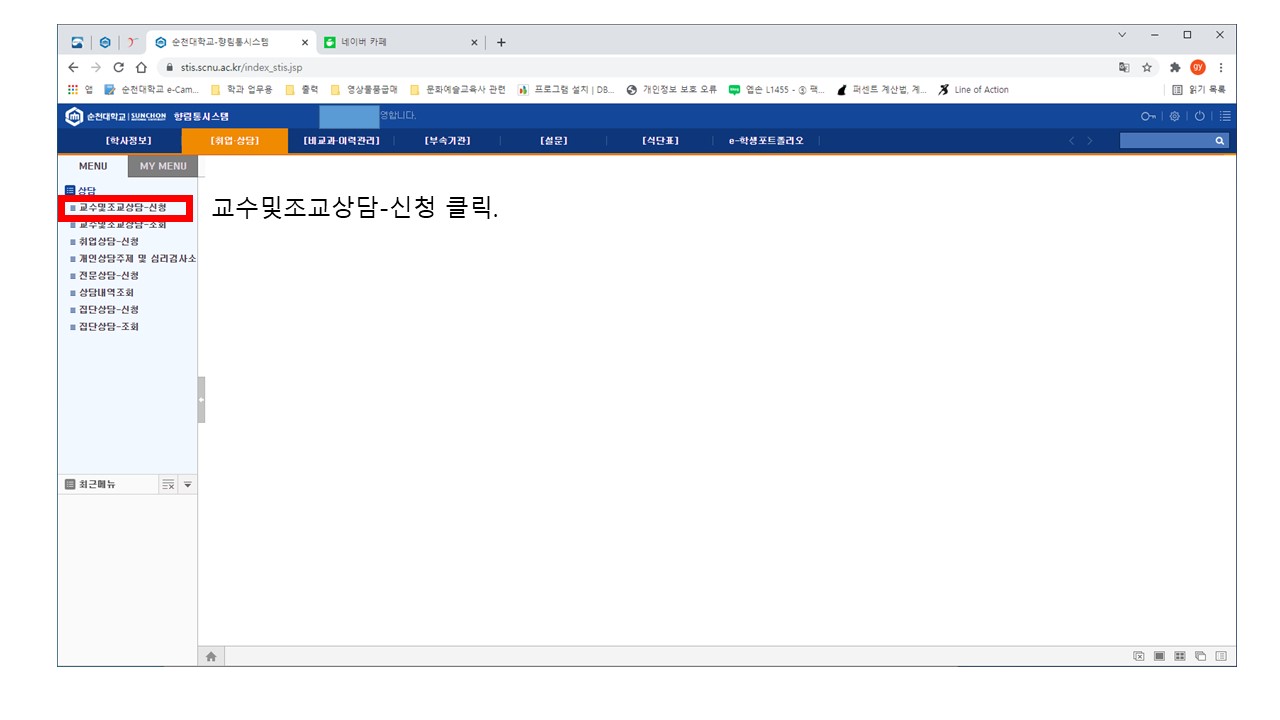Switch to the MENU tab
1280x720 pixels.
[93, 166]
